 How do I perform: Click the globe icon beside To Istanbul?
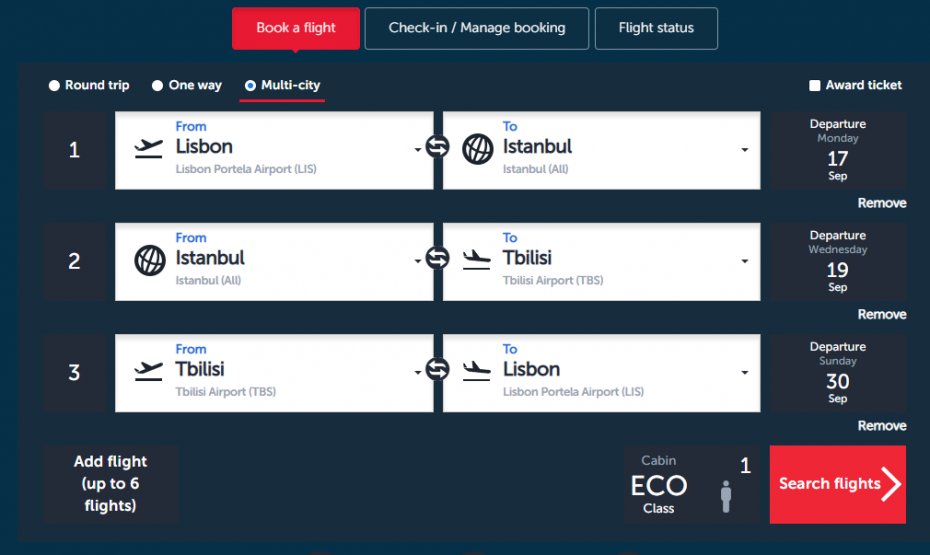tap(477, 150)
